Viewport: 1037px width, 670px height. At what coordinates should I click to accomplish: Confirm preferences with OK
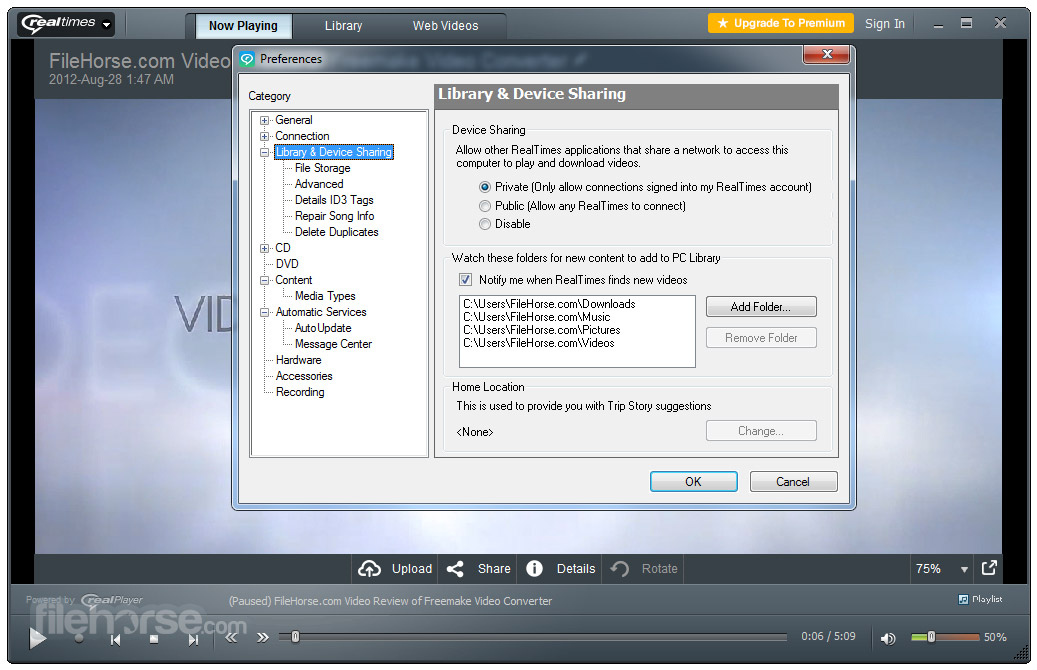(693, 482)
